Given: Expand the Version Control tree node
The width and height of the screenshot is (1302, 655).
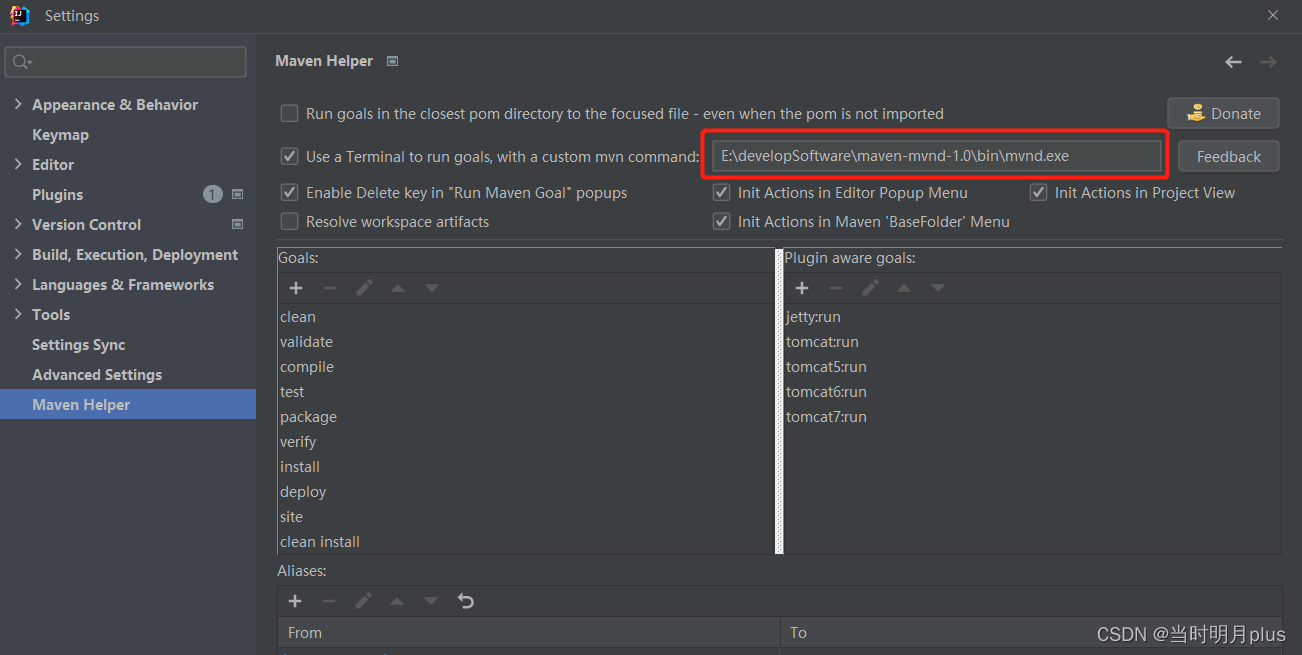Looking at the screenshot, I should (18, 225).
